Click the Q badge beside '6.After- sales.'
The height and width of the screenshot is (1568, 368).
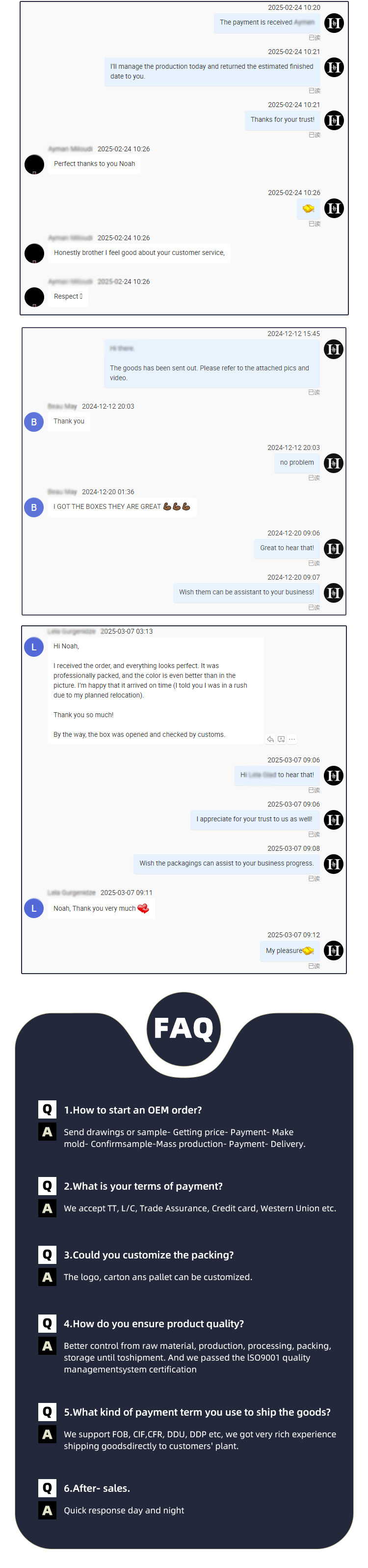[x=48, y=1487]
